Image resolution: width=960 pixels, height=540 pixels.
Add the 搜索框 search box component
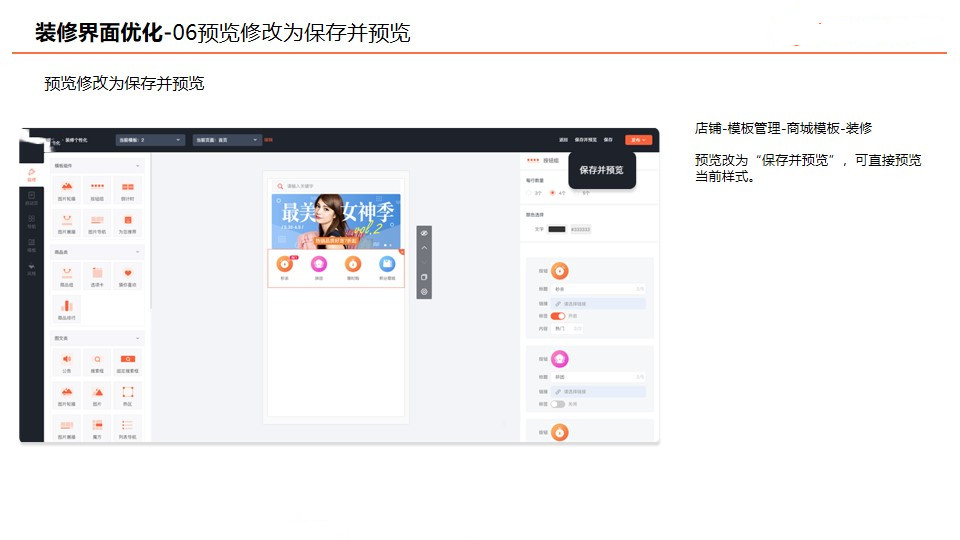pyautogui.click(x=97, y=362)
